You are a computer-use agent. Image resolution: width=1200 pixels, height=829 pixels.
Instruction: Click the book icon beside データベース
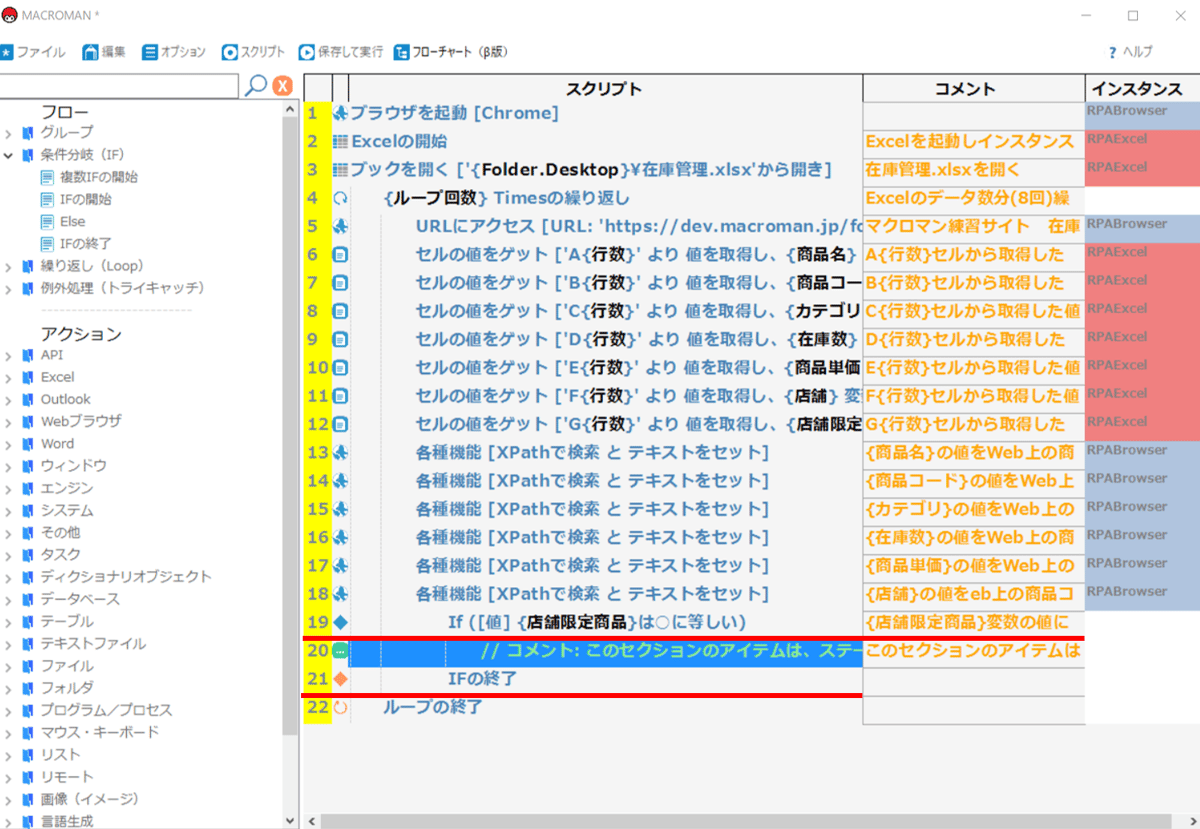tap(28, 599)
